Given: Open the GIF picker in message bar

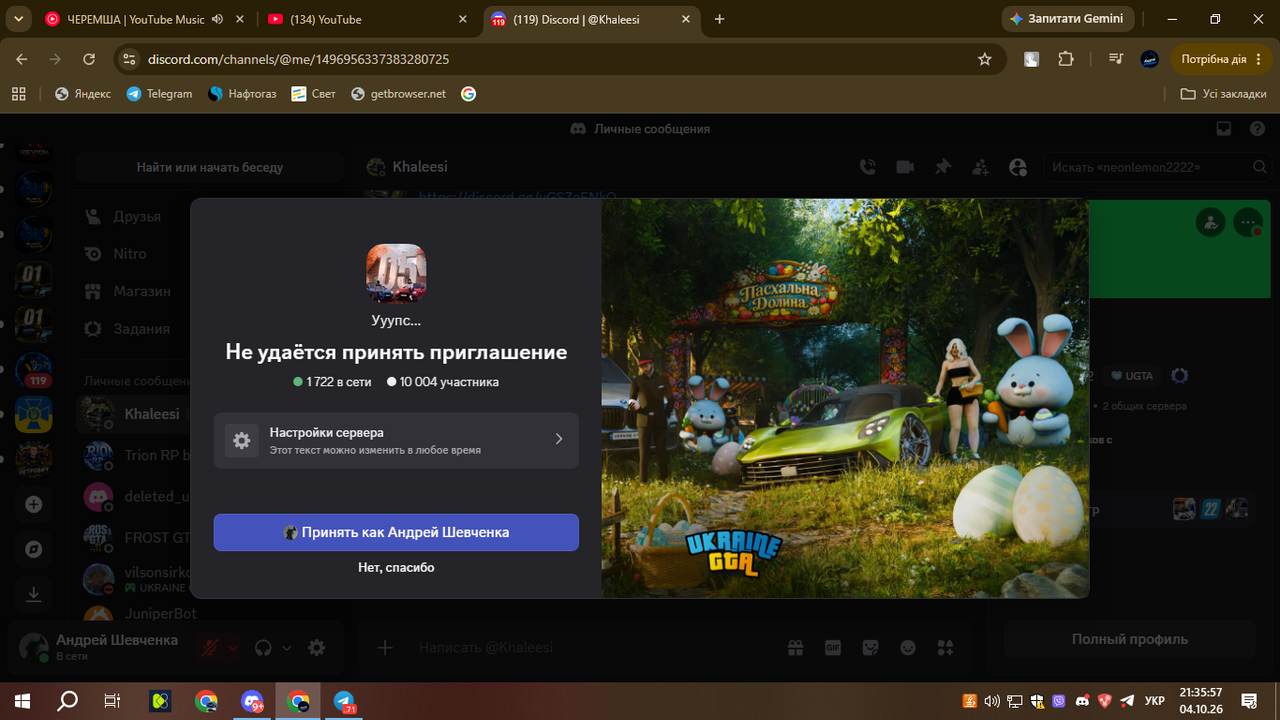Looking at the screenshot, I should [832, 648].
